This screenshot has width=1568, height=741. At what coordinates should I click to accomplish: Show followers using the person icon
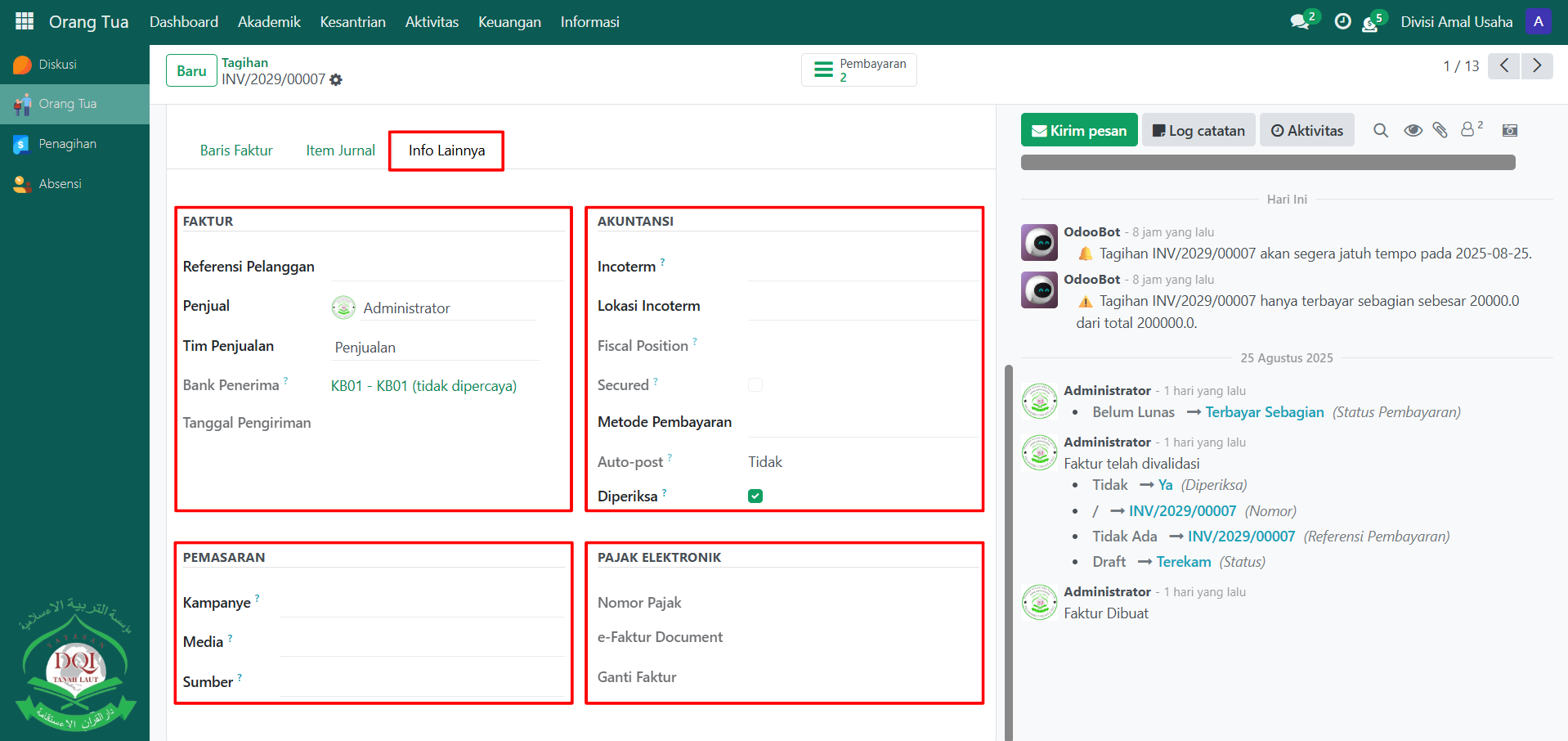pyautogui.click(x=1468, y=130)
